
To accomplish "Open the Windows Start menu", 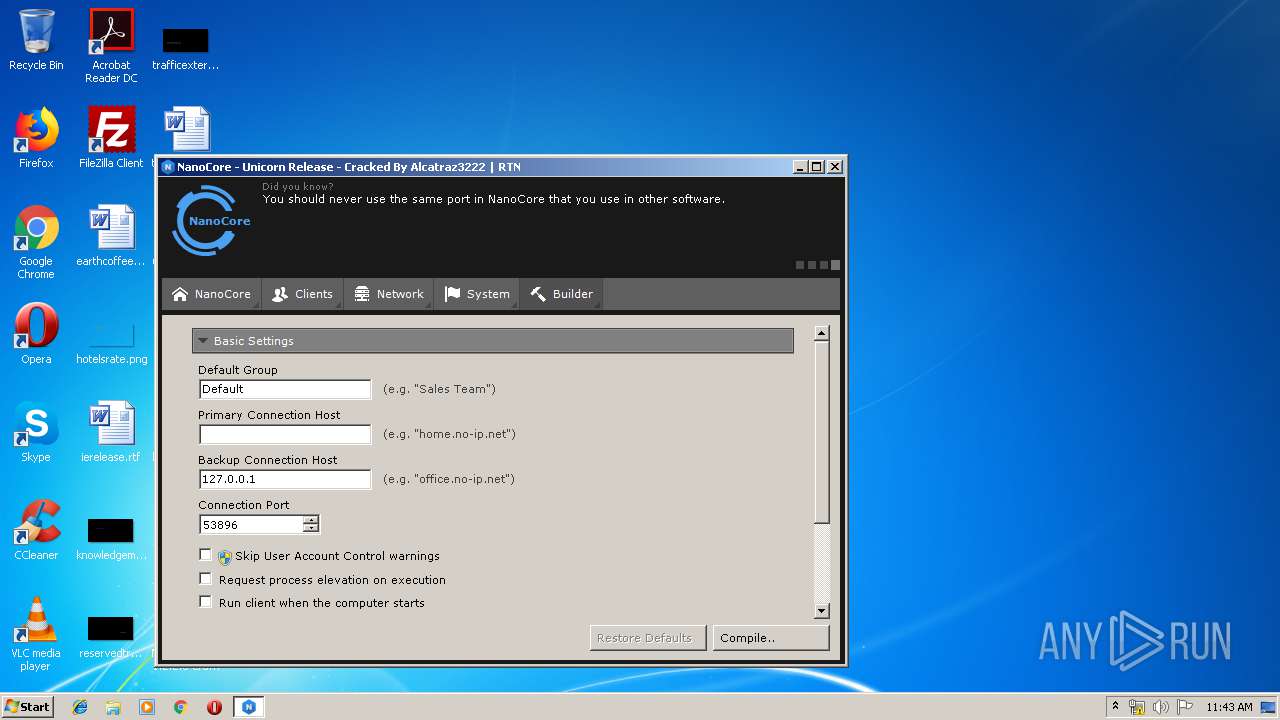I will click(28, 706).
